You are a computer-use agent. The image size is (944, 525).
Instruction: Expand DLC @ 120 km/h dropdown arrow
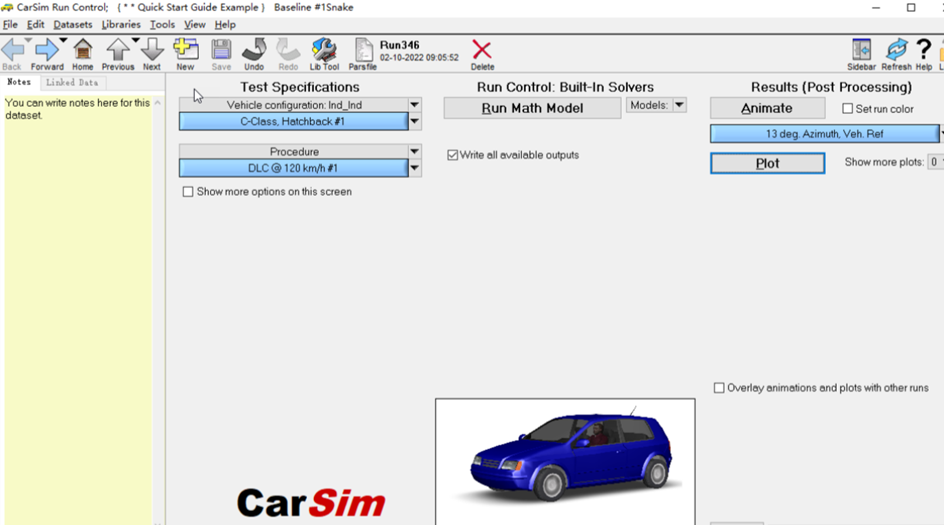click(x=415, y=168)
